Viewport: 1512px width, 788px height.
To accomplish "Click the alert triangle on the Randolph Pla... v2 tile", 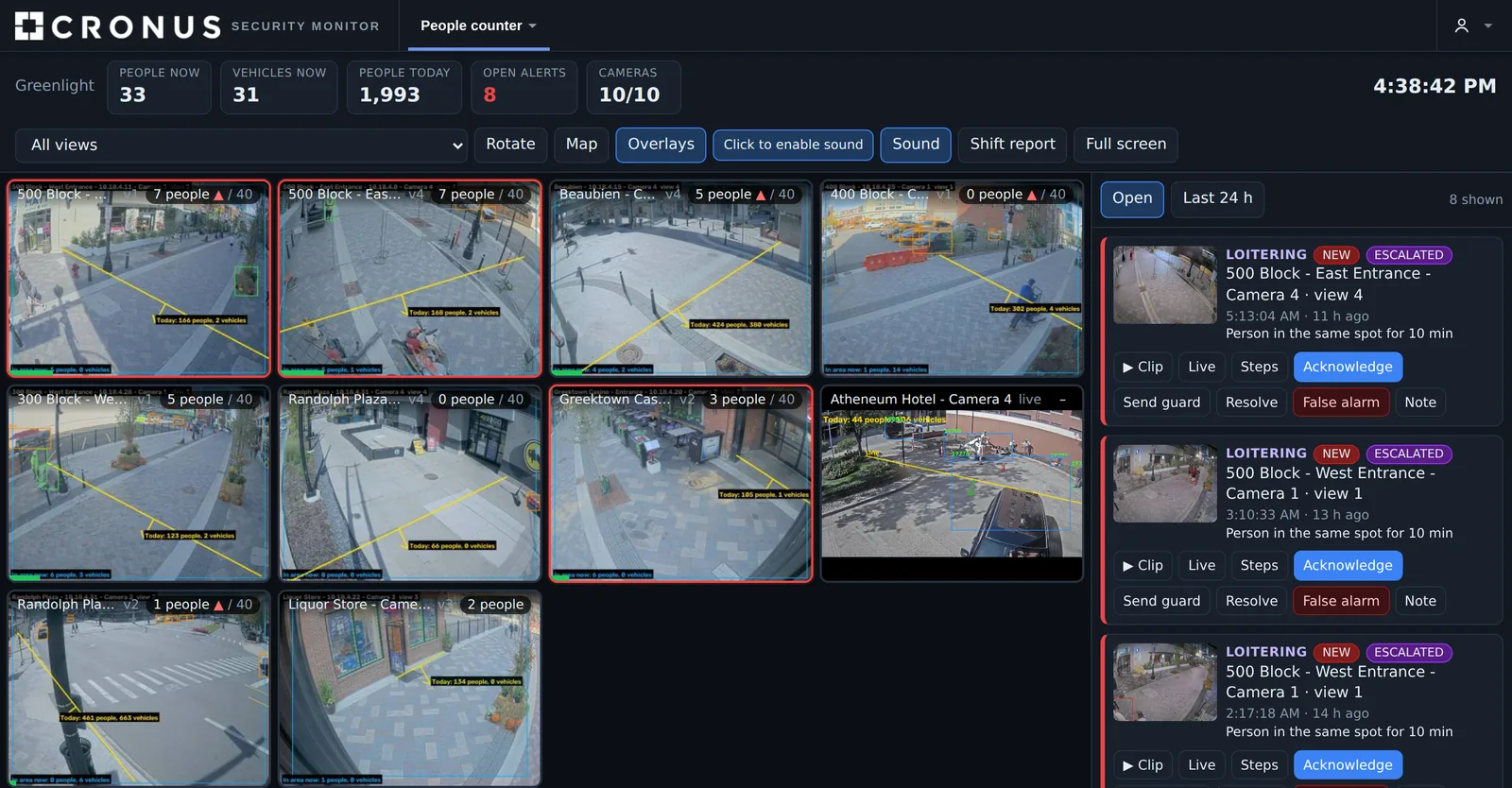I will (218, 605).
